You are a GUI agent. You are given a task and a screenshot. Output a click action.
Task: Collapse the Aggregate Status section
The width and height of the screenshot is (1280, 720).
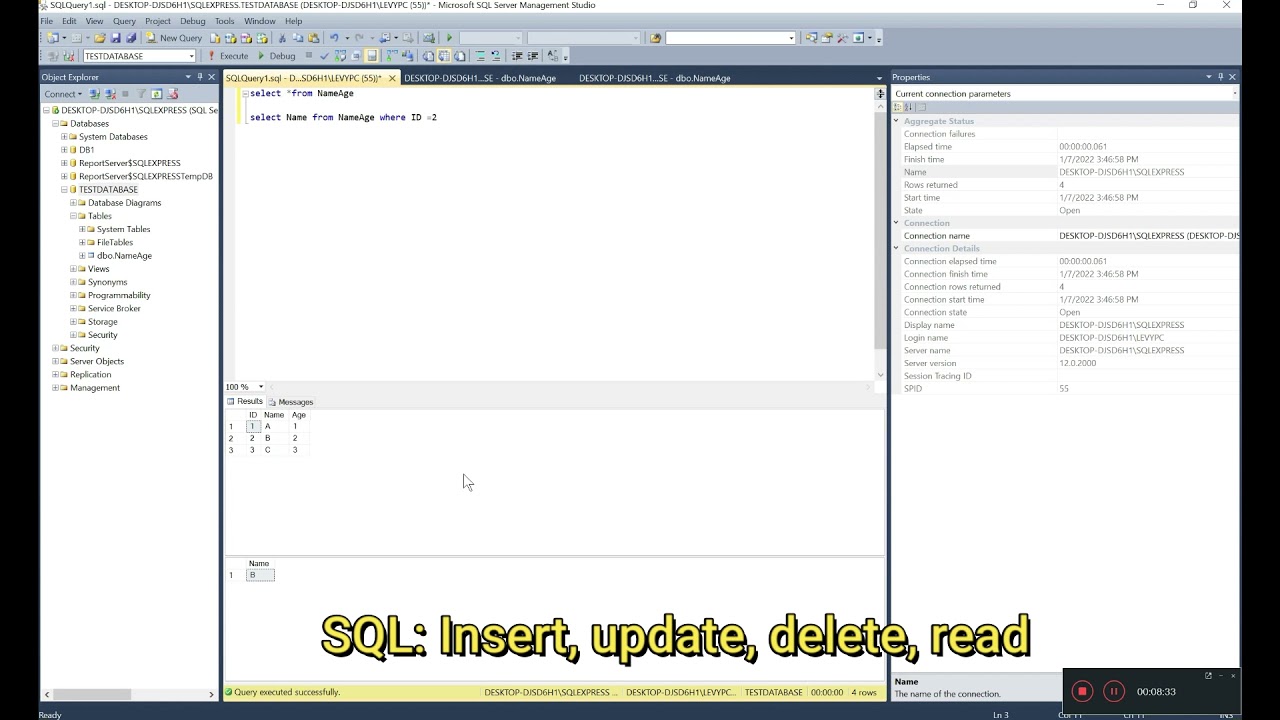point(897,121)
